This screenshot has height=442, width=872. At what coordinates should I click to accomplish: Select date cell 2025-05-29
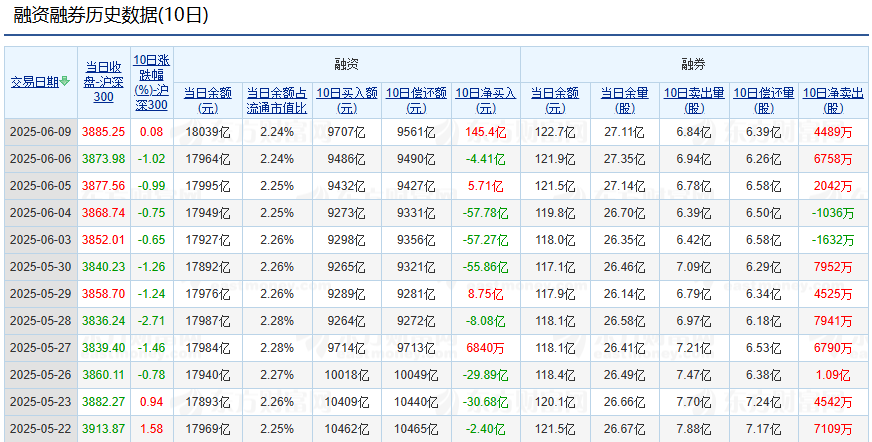pos(41,294)
